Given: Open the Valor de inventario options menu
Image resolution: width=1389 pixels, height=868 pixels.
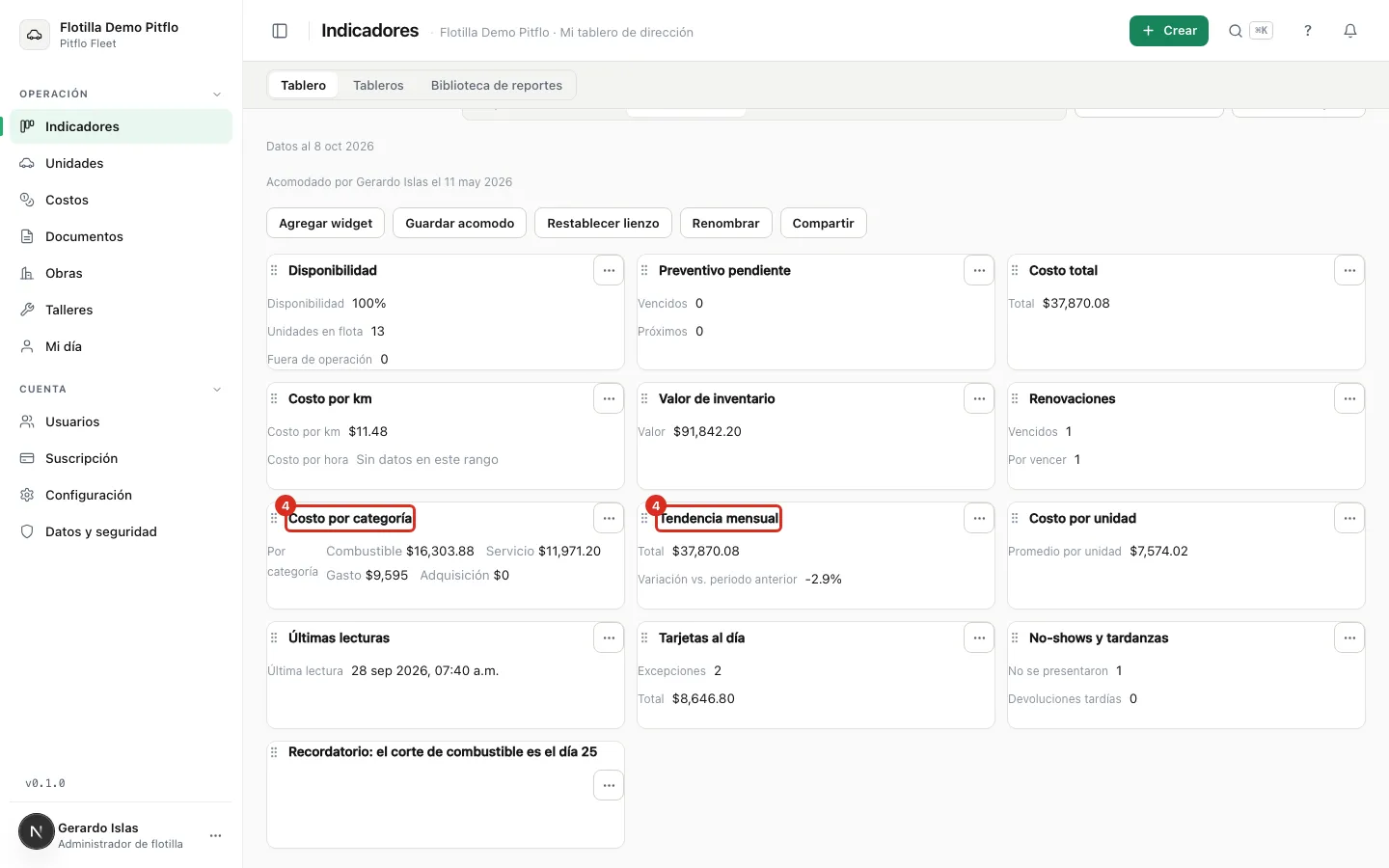Looking at the screenshot, I should [x=979, y=399].
